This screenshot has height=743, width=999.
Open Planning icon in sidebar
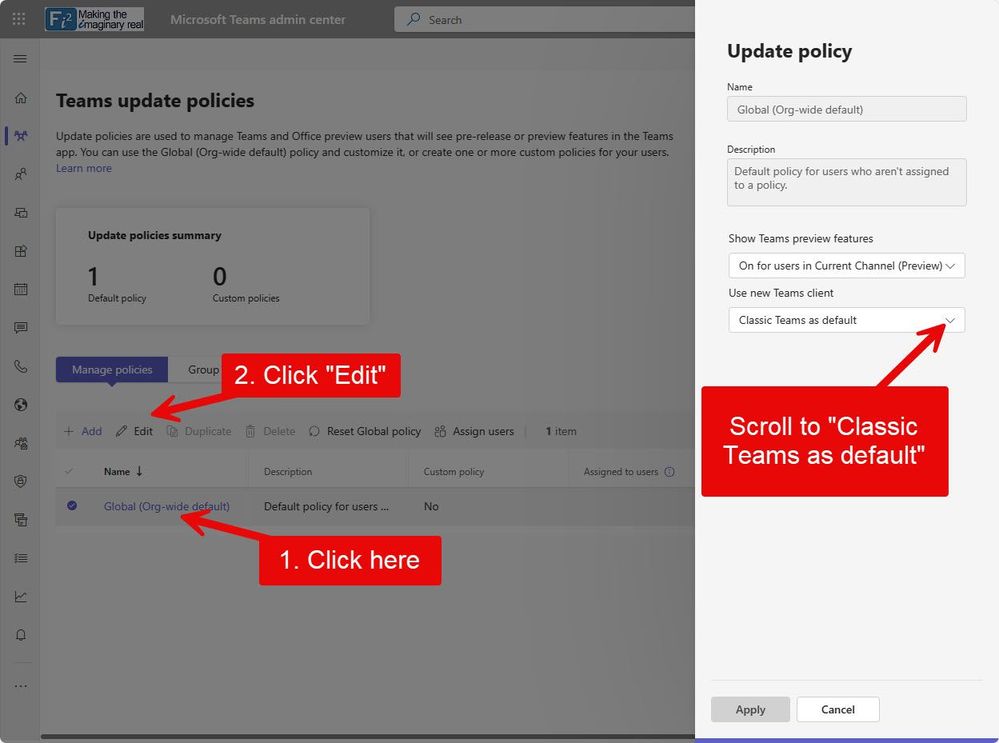tap(20, 519)
